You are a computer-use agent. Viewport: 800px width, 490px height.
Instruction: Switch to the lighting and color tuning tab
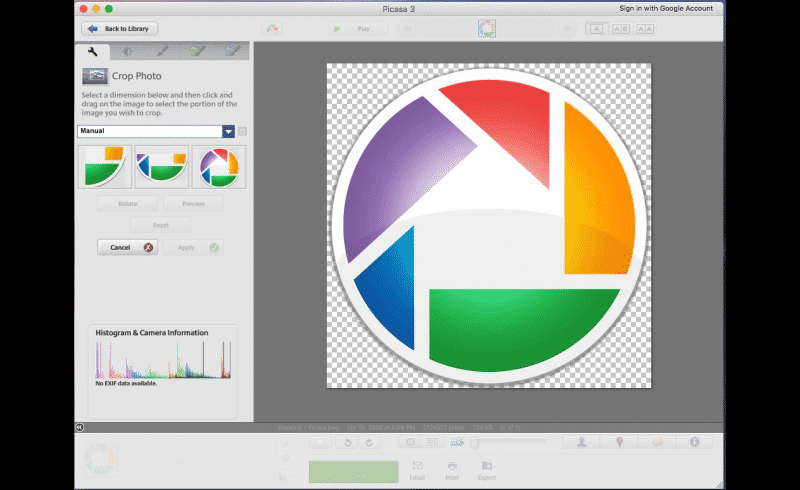128,52
